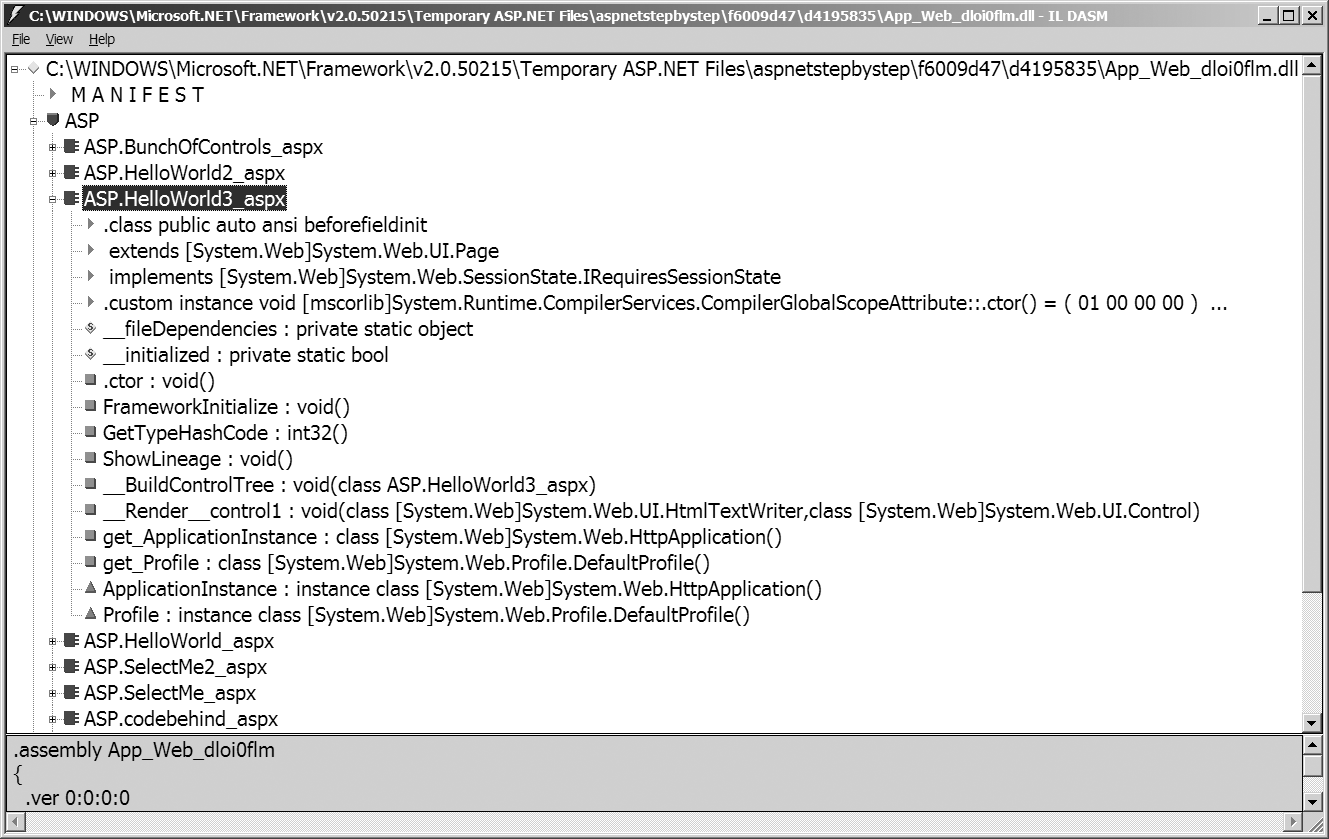Collapse the ASP namespace node

pyautogui.click(x=33, y=120)
